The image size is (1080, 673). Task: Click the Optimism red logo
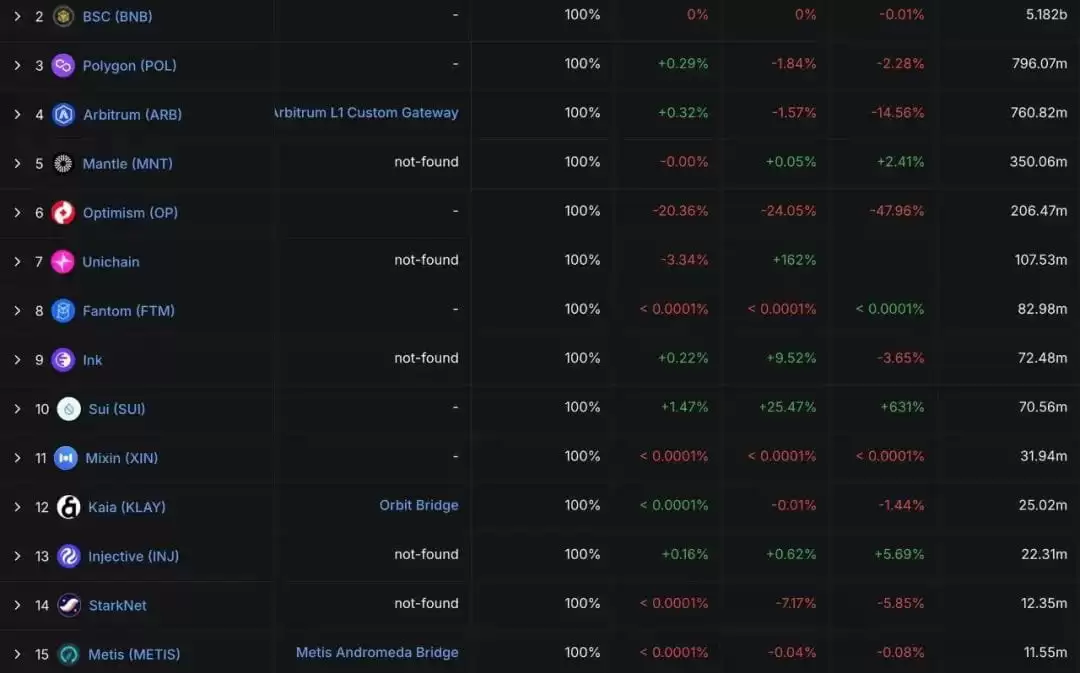63,212
